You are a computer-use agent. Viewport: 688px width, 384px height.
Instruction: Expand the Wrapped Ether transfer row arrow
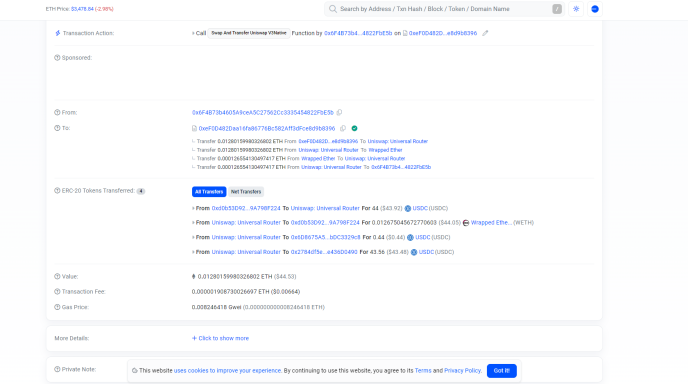click(x=193, y=223)
